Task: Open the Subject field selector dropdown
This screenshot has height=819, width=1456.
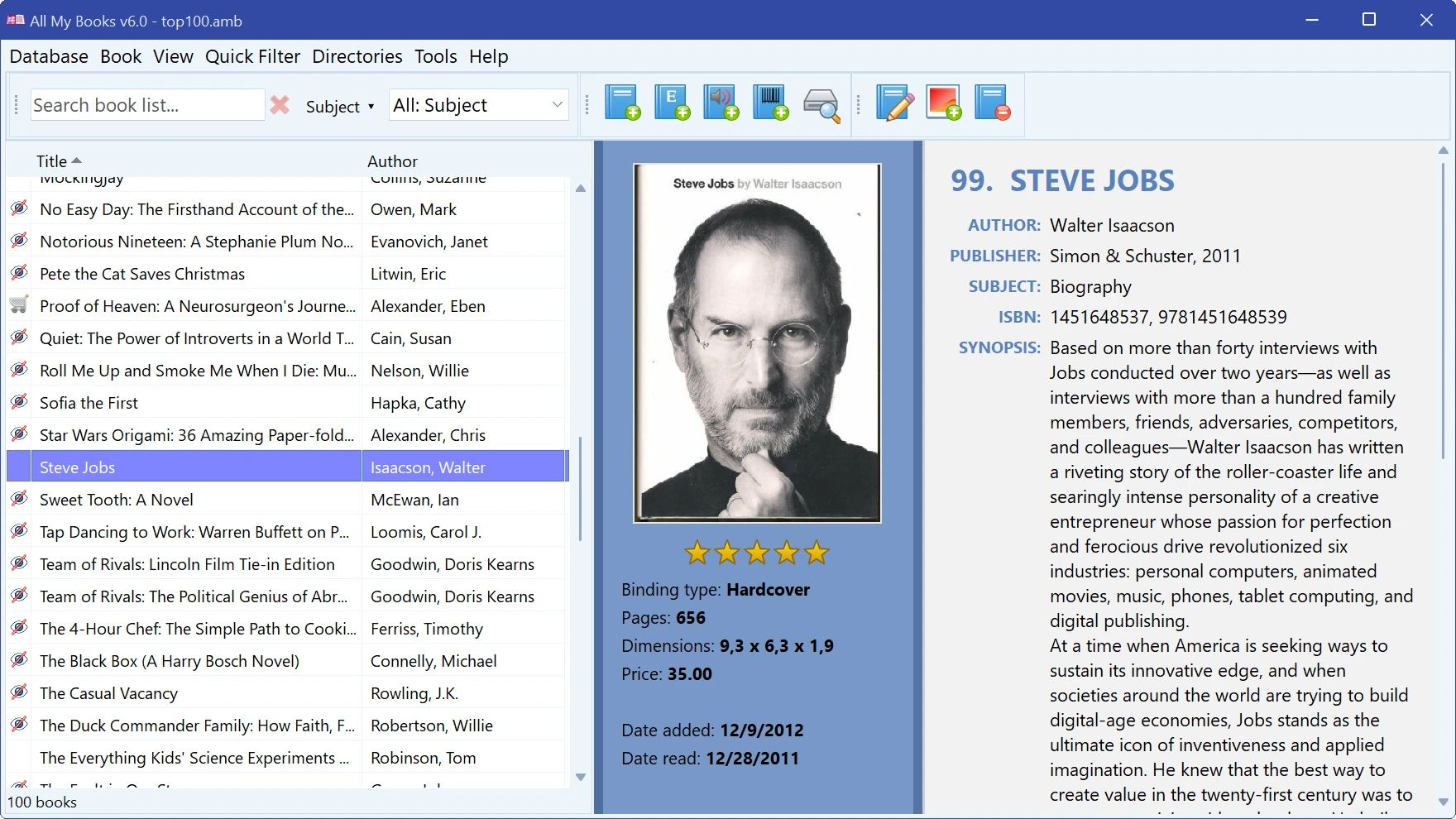Action: 340,107
